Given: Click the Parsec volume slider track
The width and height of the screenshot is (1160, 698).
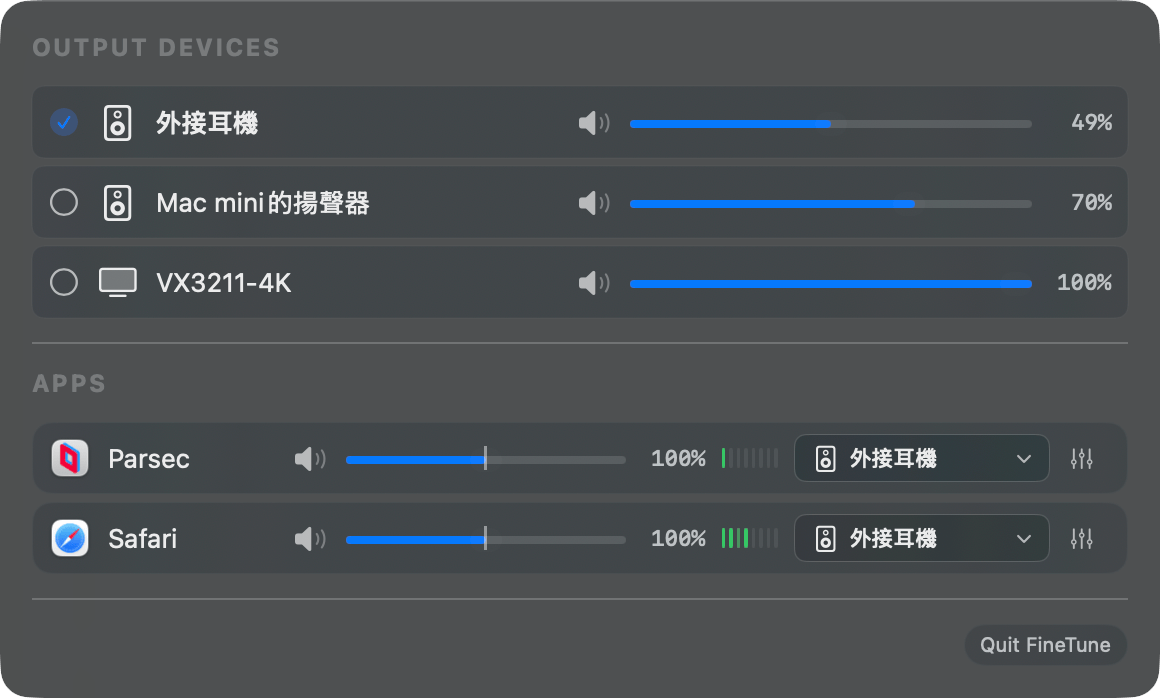Looking at the screenshot, I should [485, 460].
